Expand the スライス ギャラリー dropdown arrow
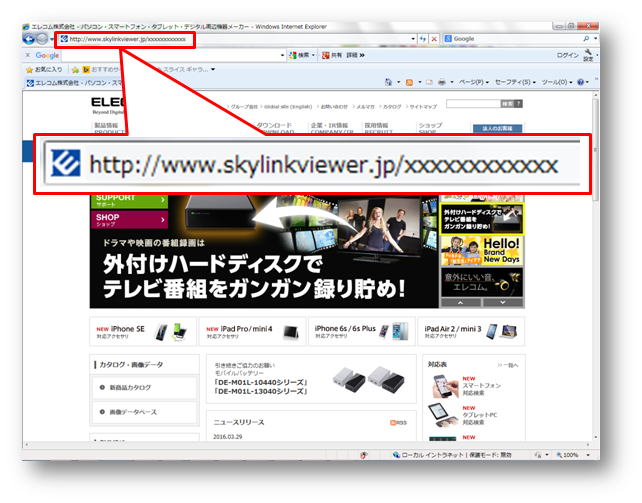The height and width of the screenshot is (503, 642). (213, 70)
